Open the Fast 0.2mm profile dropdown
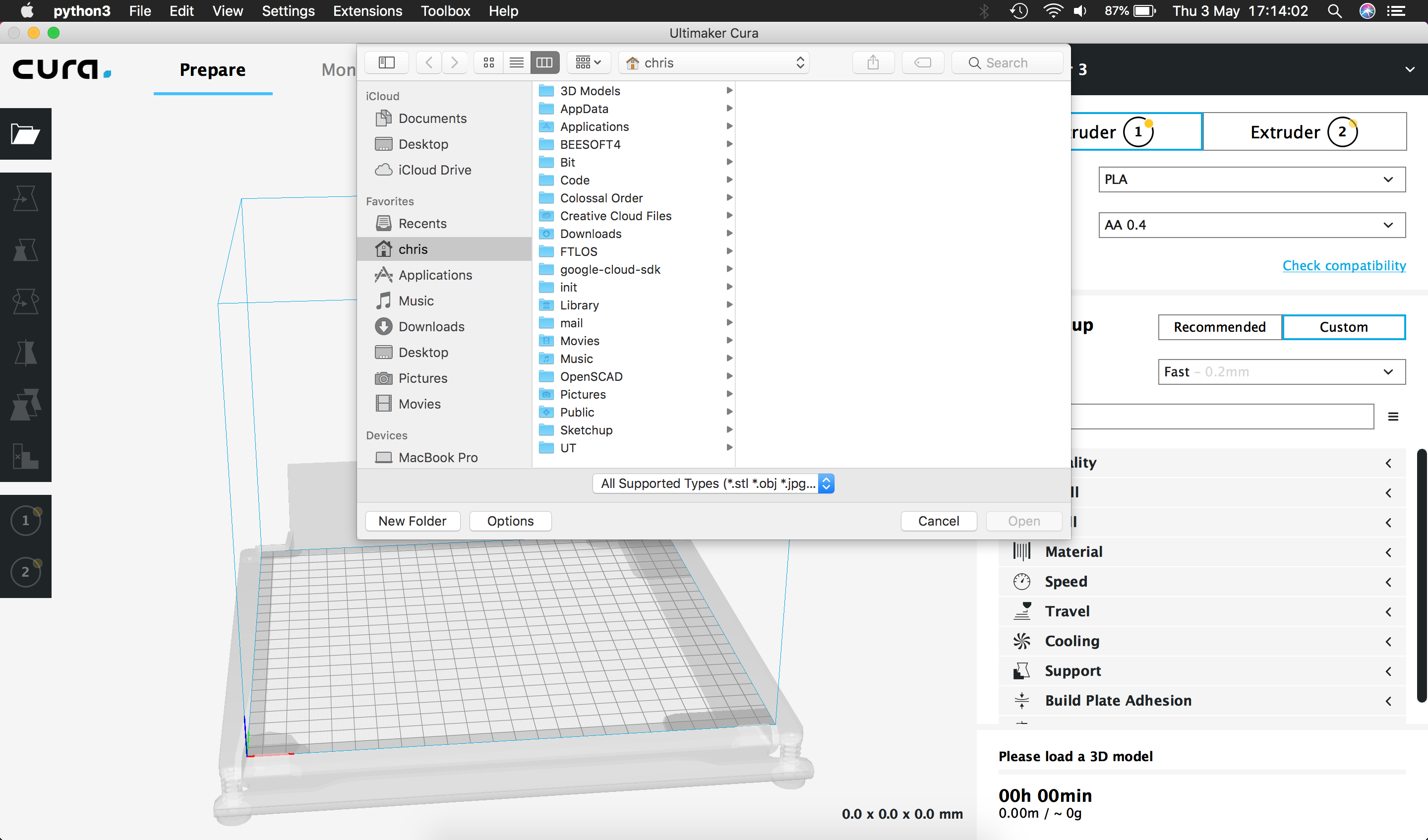The image size is (1428, 840). [1281, 372]
